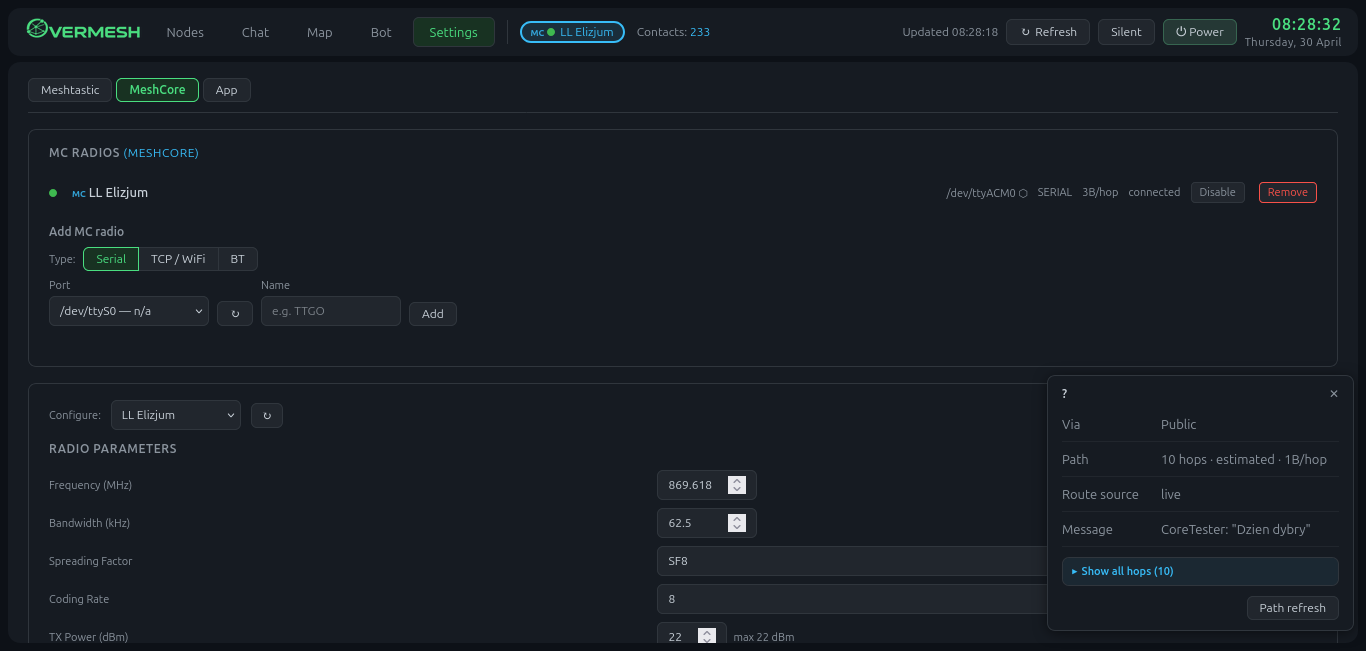Click the radio Name input field
Viewport: 1366px width, 651px height.
pos(331,311)
